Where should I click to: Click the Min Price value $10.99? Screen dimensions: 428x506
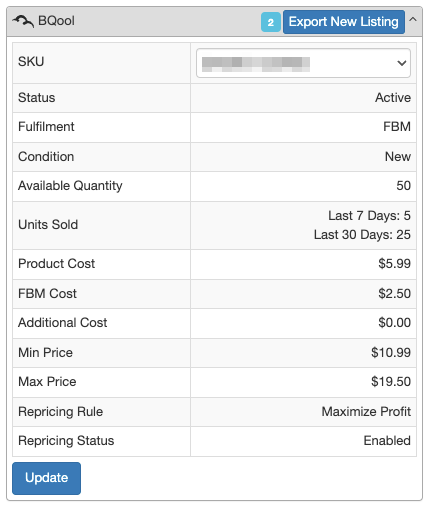point(391,353)
